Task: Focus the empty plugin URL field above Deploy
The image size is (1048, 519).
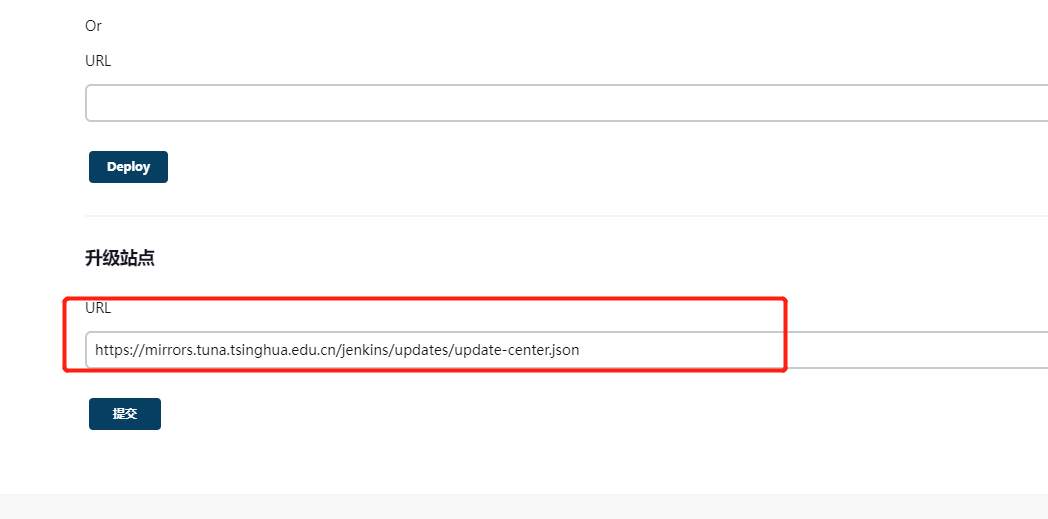Action: (560, 103)
